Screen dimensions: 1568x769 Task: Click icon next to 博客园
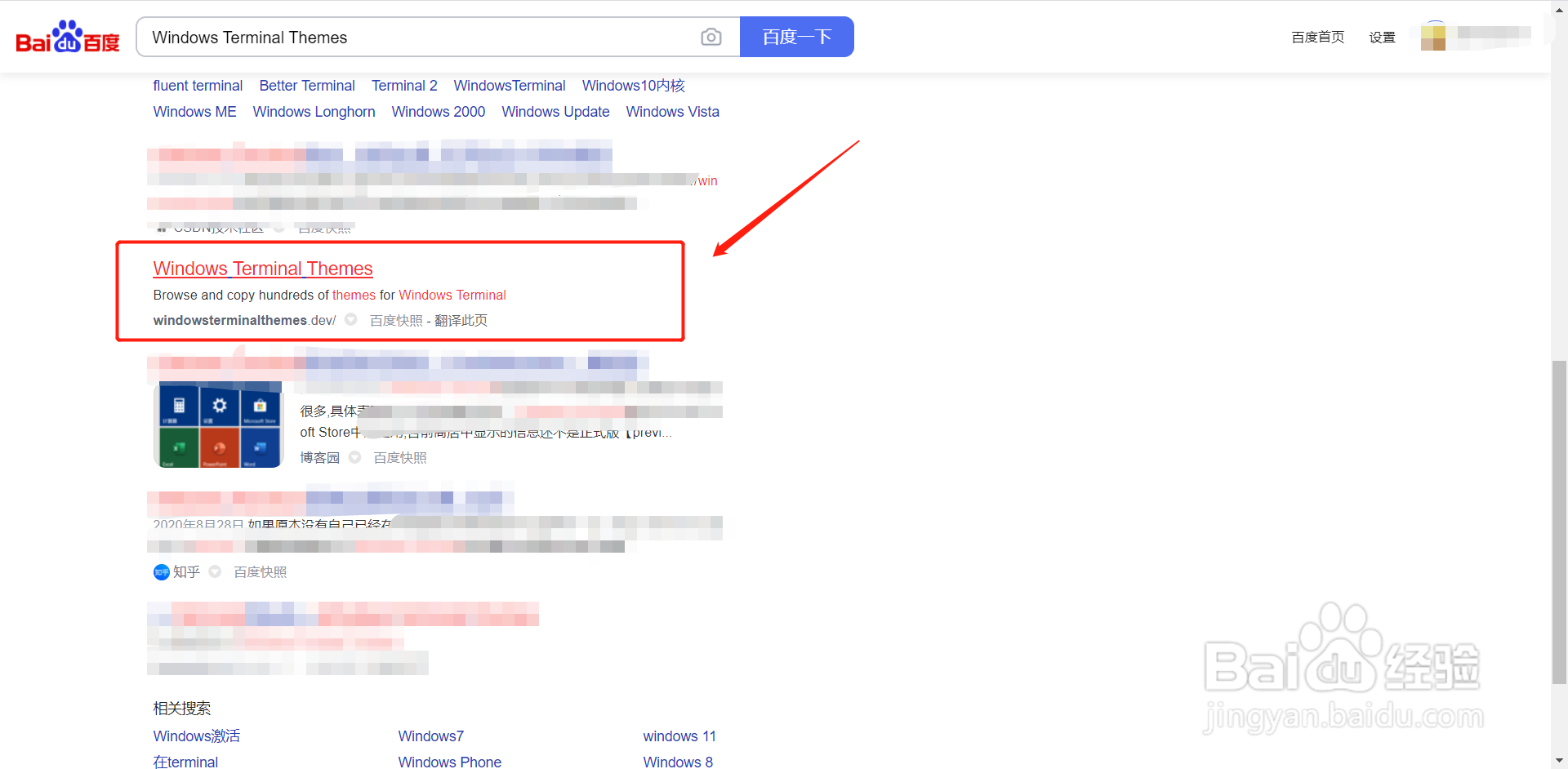click(x=355, y=458)
